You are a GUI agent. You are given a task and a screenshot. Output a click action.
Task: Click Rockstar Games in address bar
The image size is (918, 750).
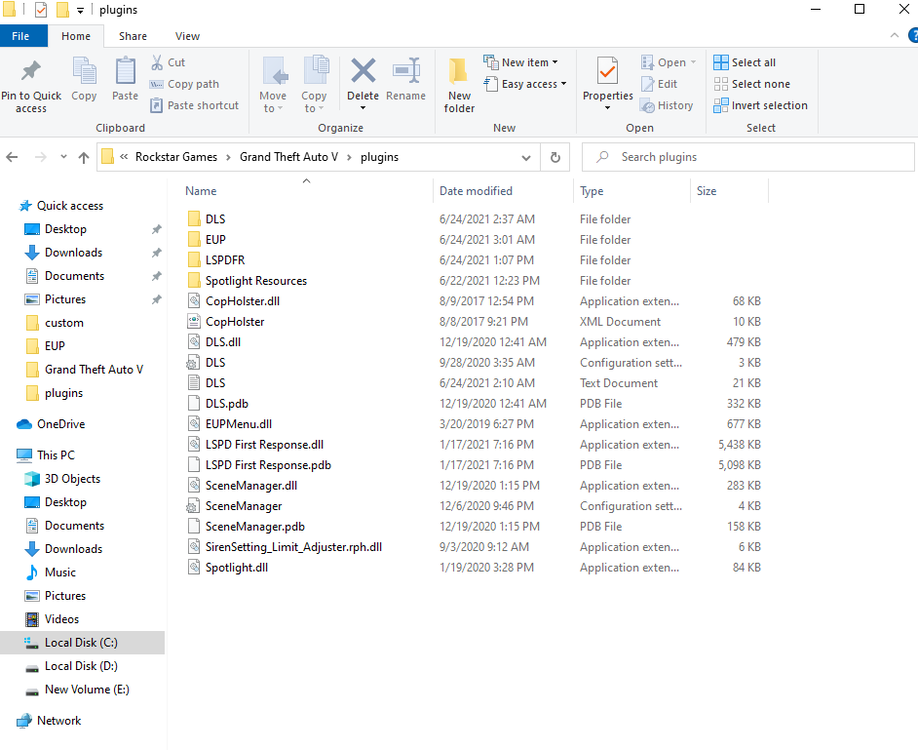click(x=176, y=157)
